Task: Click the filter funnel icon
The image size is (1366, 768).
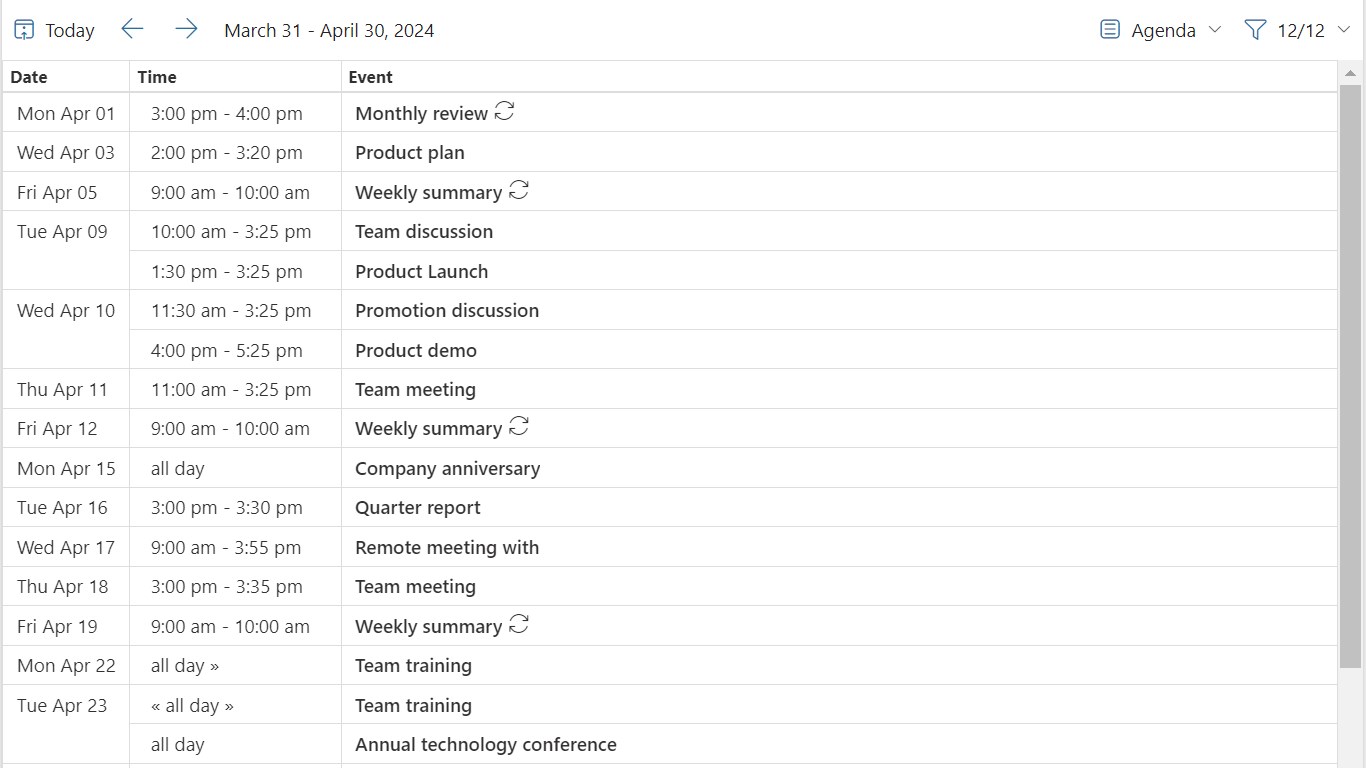Action: [1255, 30]
